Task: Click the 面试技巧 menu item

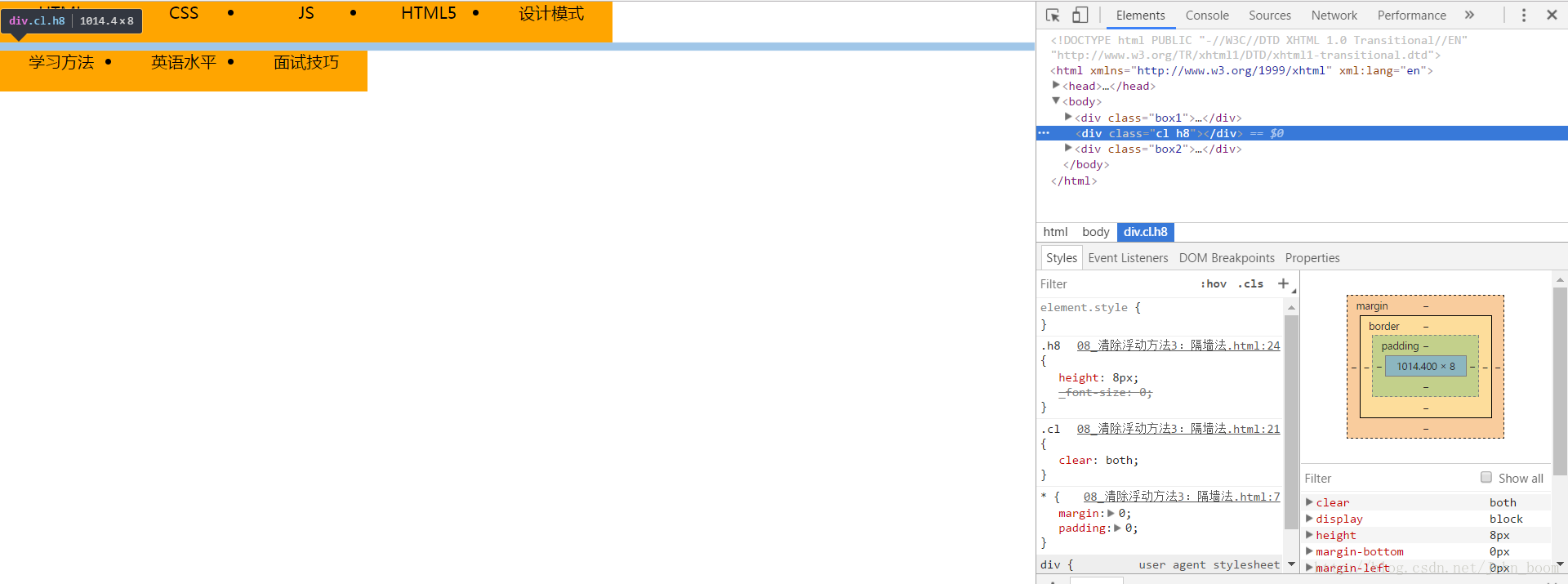Action: 306,63
